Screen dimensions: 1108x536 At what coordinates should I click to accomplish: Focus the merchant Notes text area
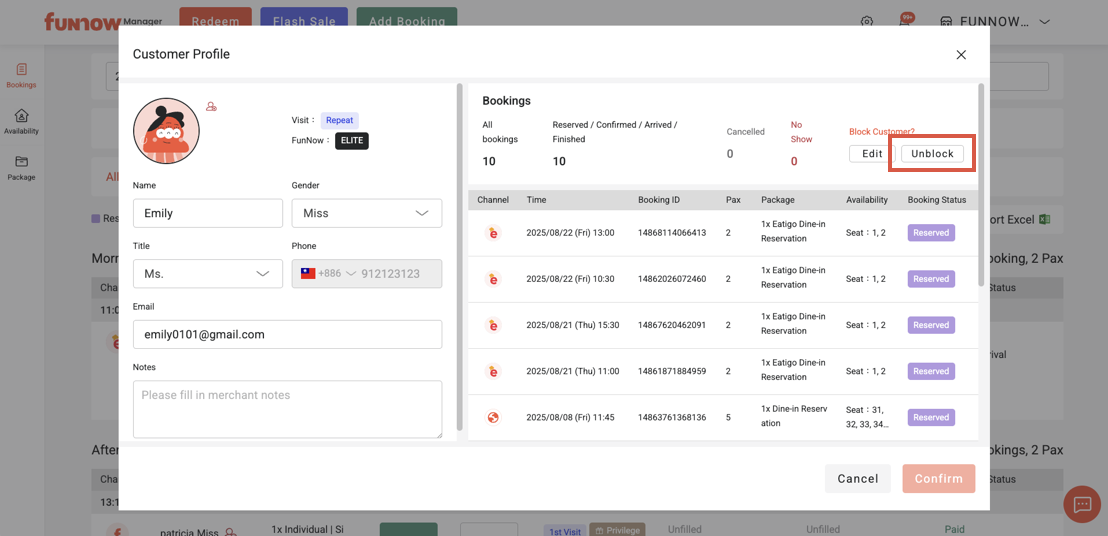[287, 408]
